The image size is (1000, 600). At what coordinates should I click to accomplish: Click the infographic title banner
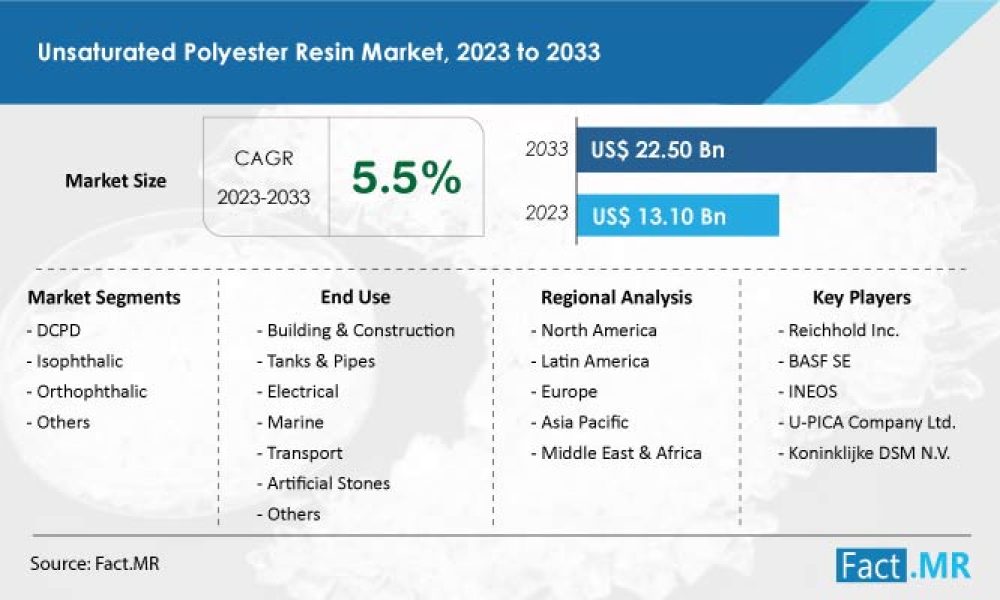(318, 50)
